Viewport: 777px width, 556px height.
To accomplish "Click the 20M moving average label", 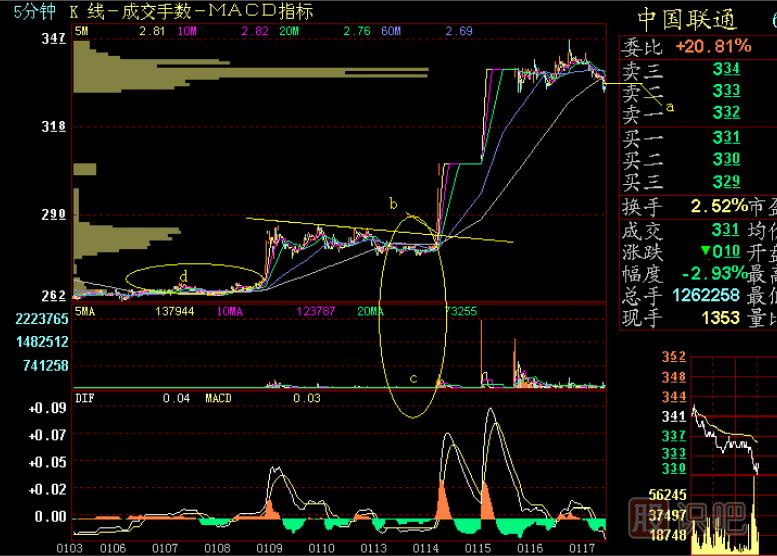I will 289,32.
